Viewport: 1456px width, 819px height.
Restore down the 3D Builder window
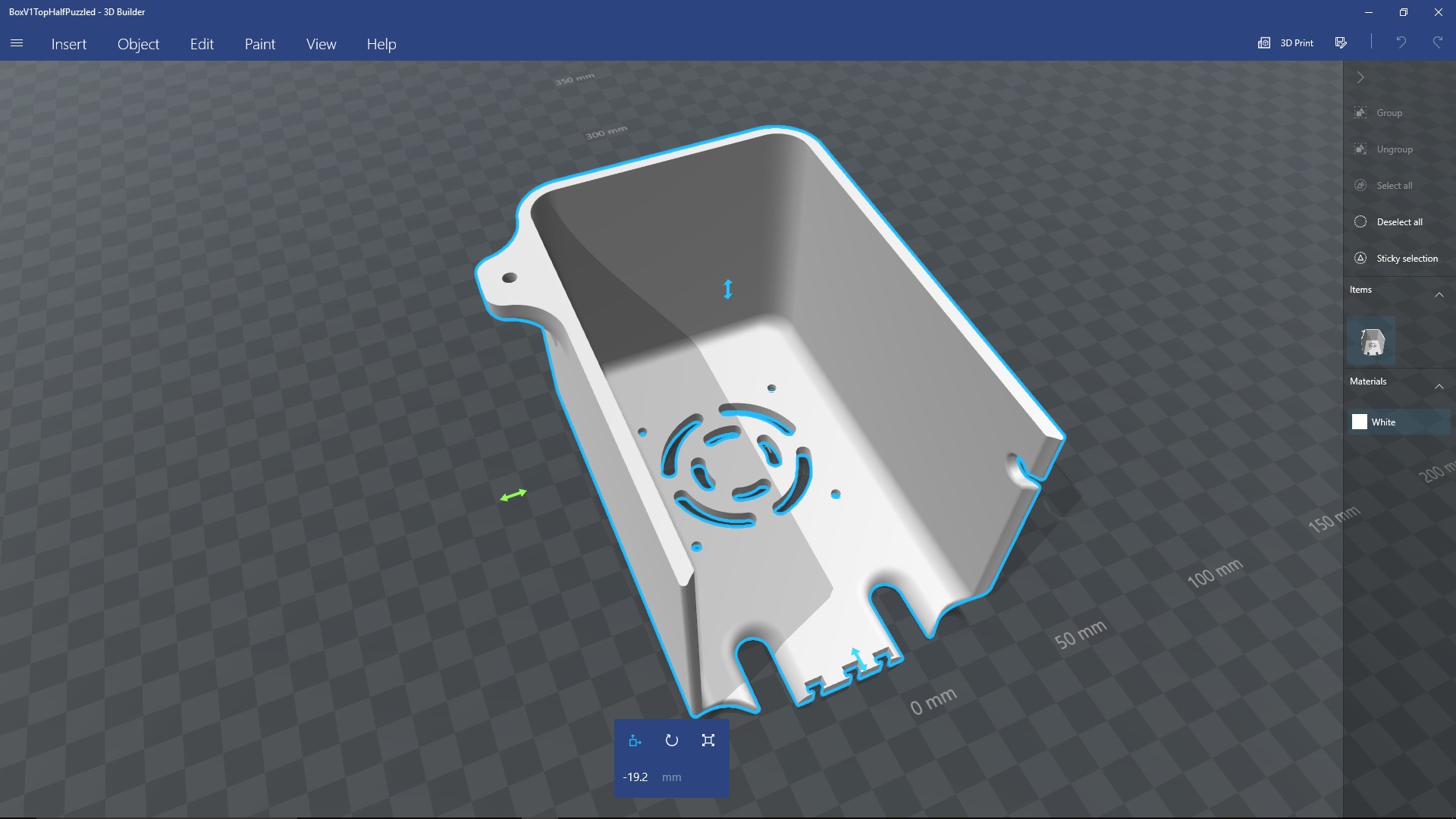click(x=1404, y=12)
